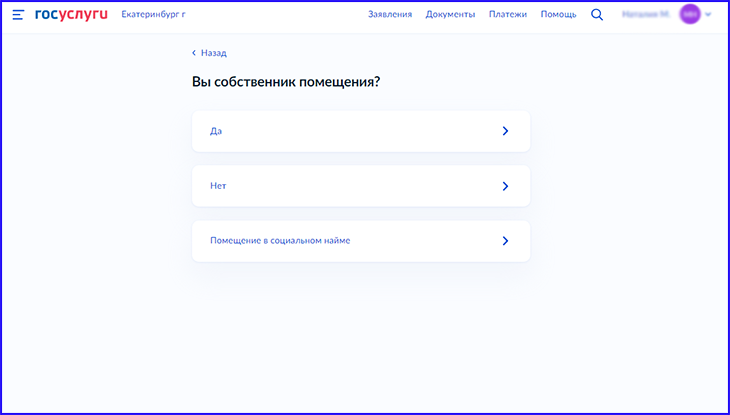Viewport: 730px width, 415px height.
Task: Open the Помощь section
Action: pyautogui.click(x=559, y=15)
